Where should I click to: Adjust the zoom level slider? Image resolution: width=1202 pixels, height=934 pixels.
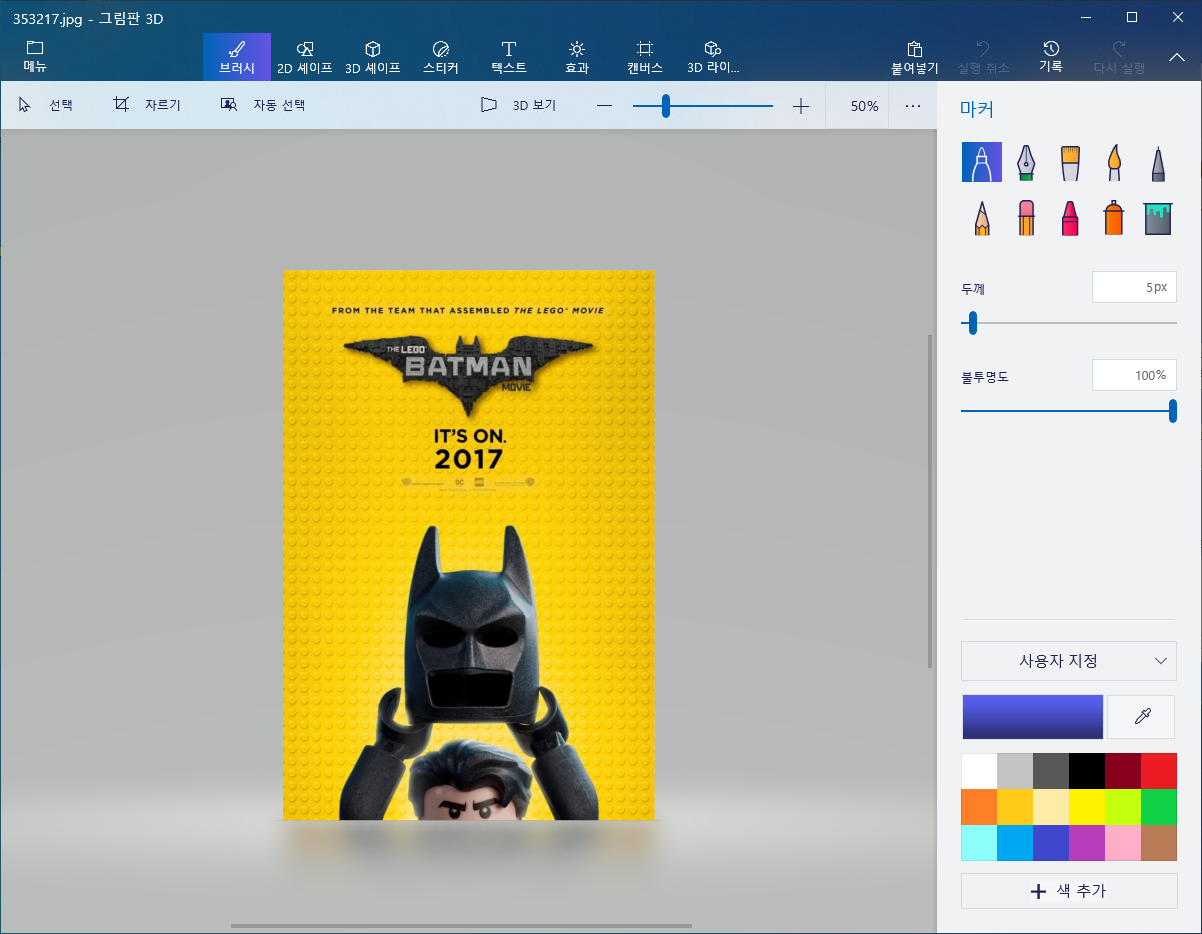[702, 105]
